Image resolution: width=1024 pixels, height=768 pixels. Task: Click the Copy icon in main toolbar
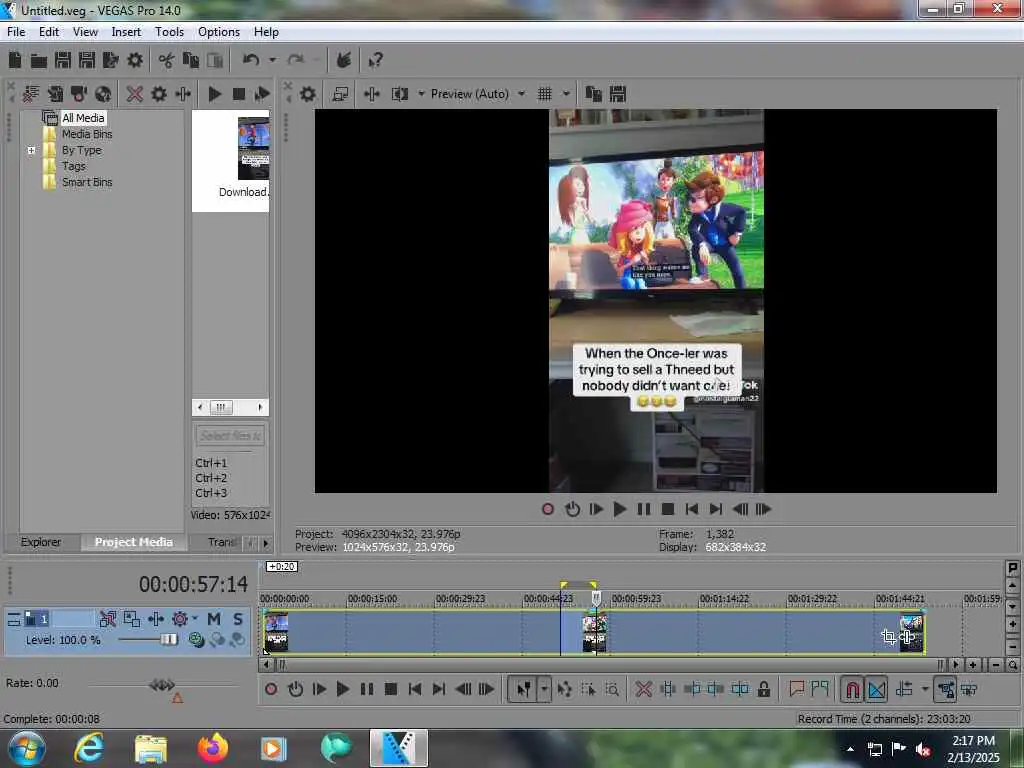click(x=191, y=61)
